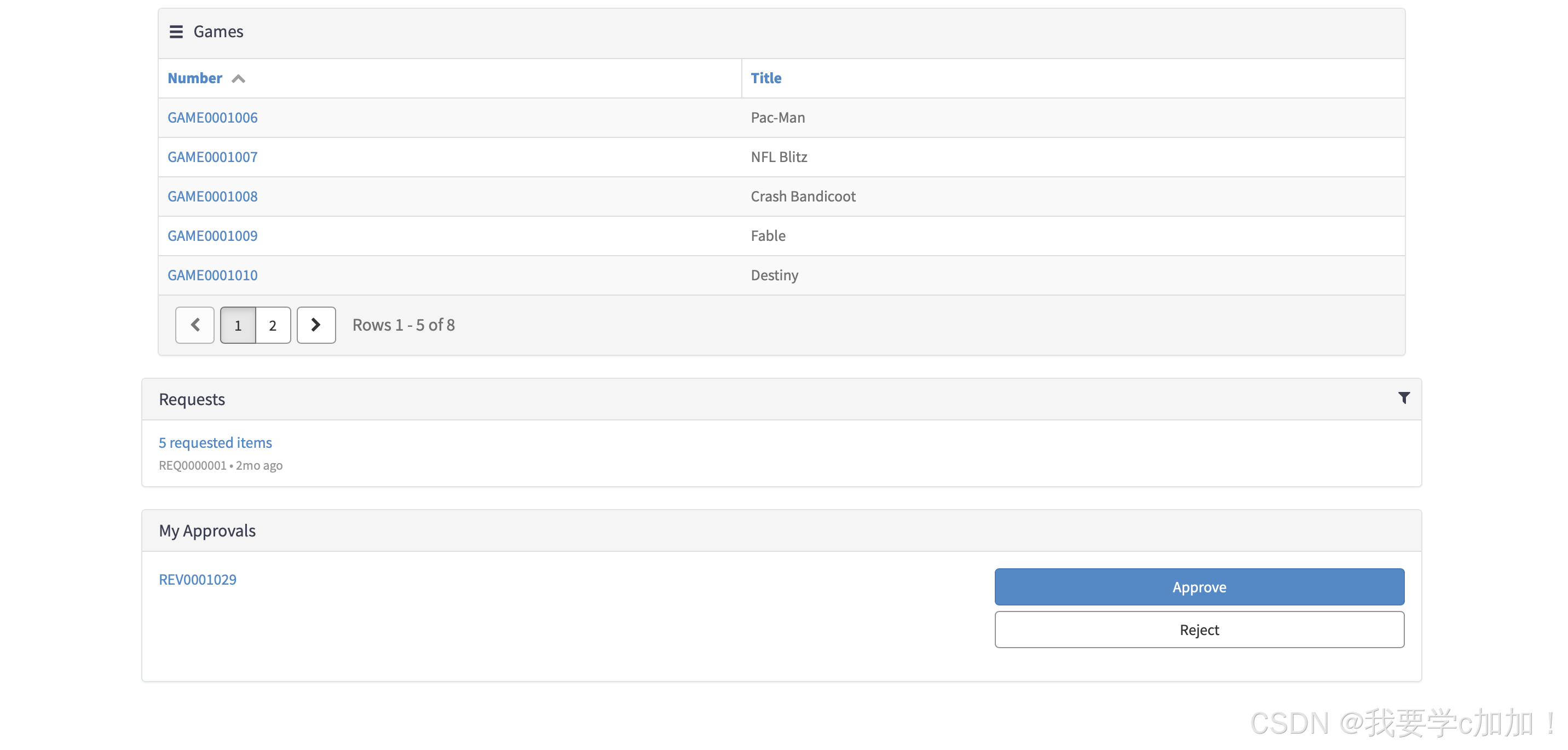This screenshot has width=1568, height=750.
Task: Sort table by Title column header
Action: (766, 78)
